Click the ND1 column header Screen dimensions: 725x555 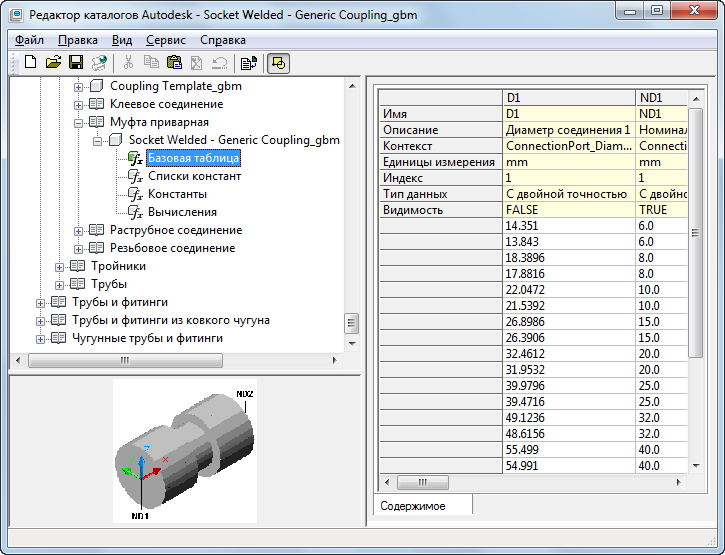661,98
